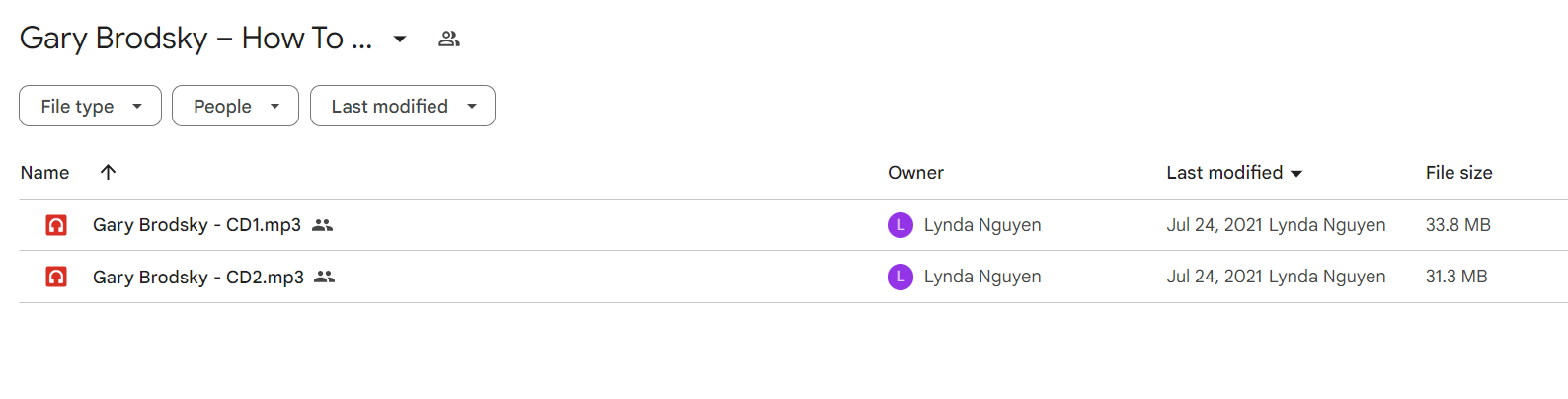Sort by the Name column header

tap(45, 173)
